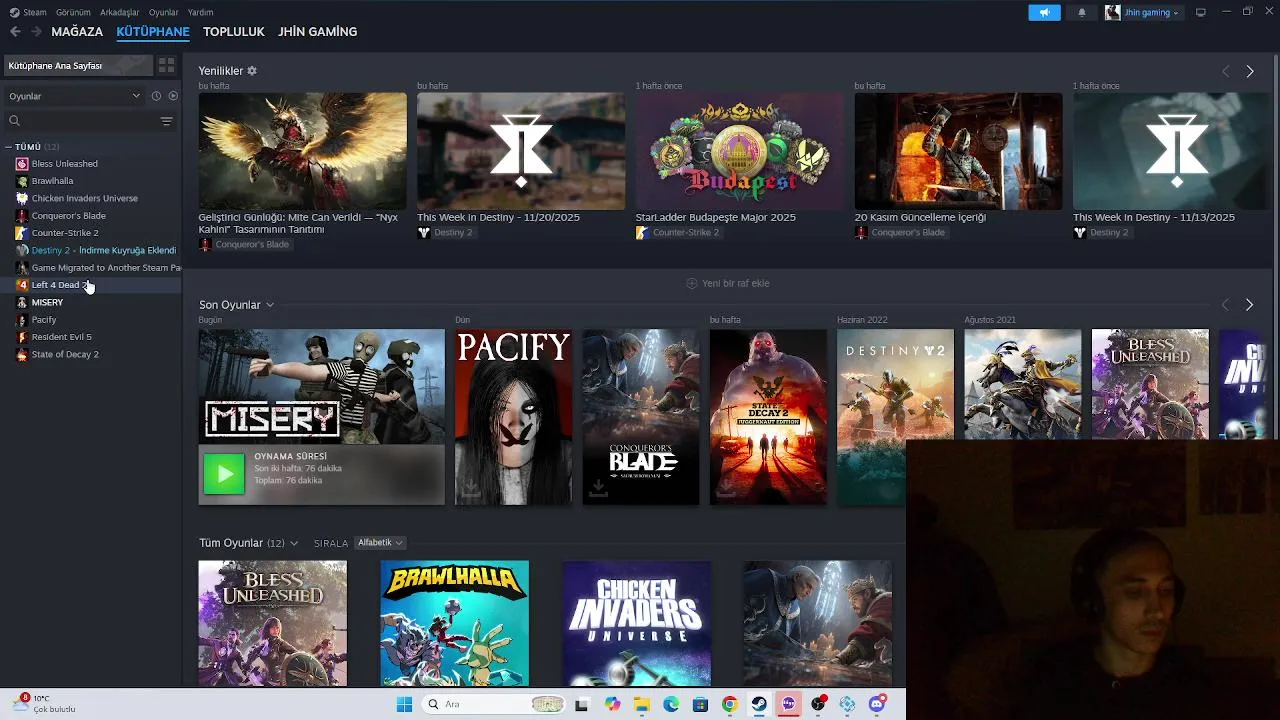The width and height of the screenshot is (1280, 720).
Task: Open the KÜTÜPHANE library tab
Action: point(153,32)
